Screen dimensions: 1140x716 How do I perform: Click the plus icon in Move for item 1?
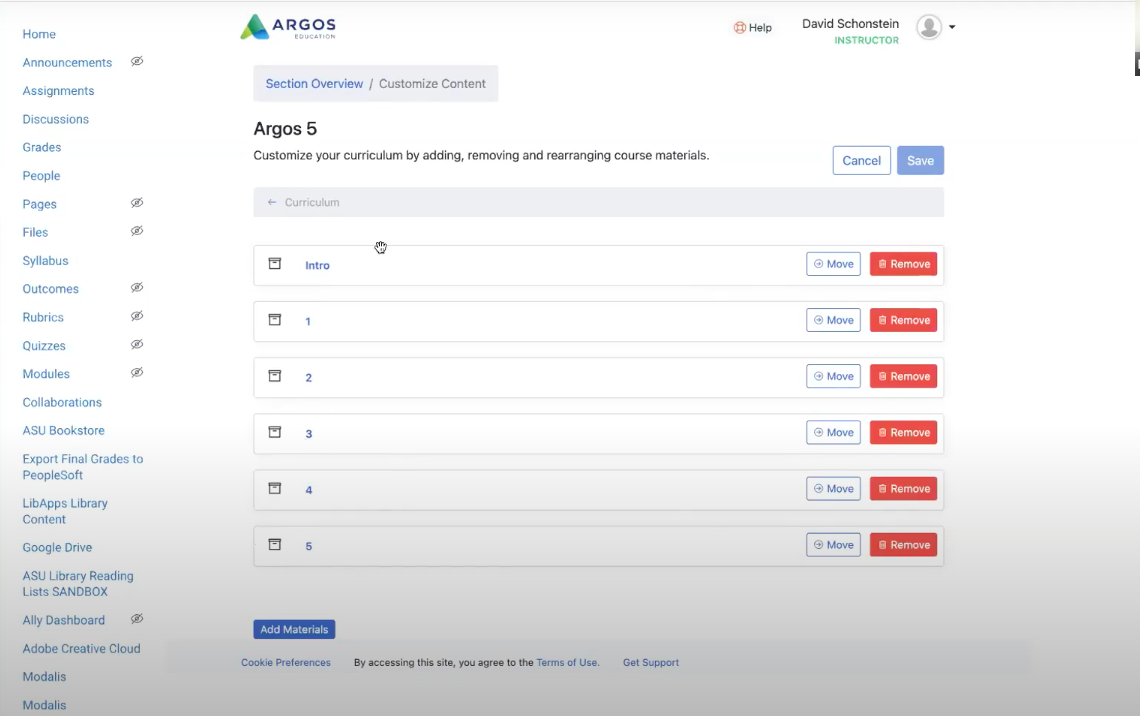click(818, 319)
